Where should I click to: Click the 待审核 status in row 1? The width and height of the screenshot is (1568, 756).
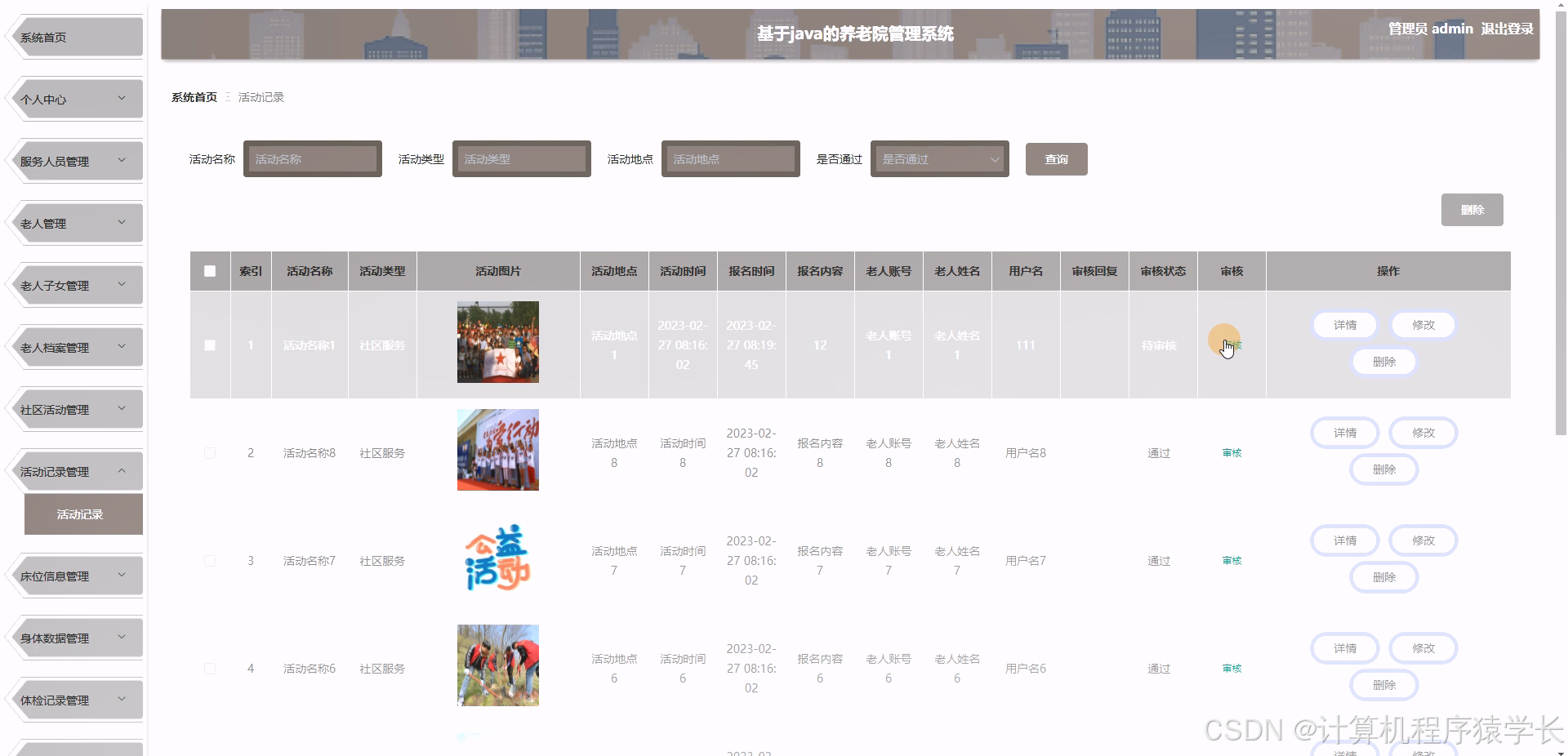pyautogui.click(x=1159, y=345)
